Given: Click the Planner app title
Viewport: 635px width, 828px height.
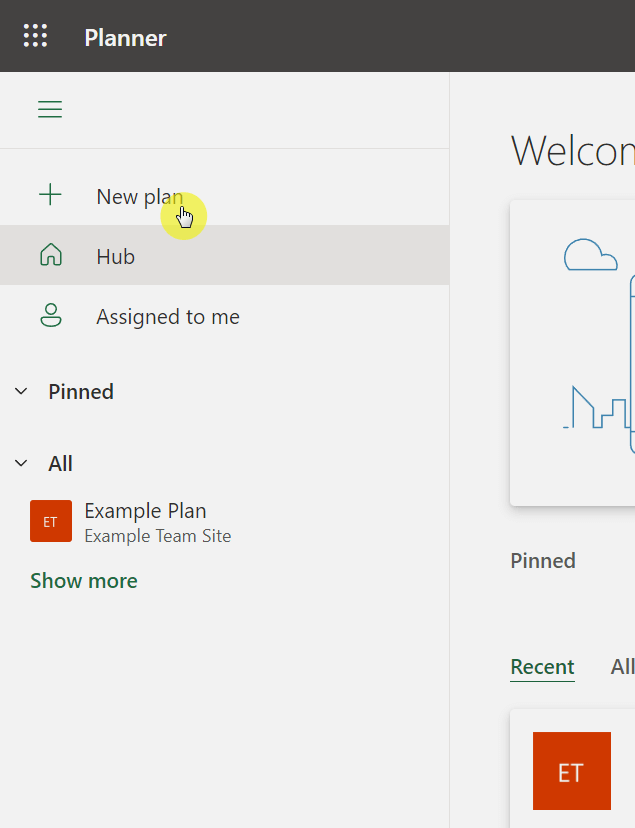Looking at the screenshot, I should [x=125, y=38].
